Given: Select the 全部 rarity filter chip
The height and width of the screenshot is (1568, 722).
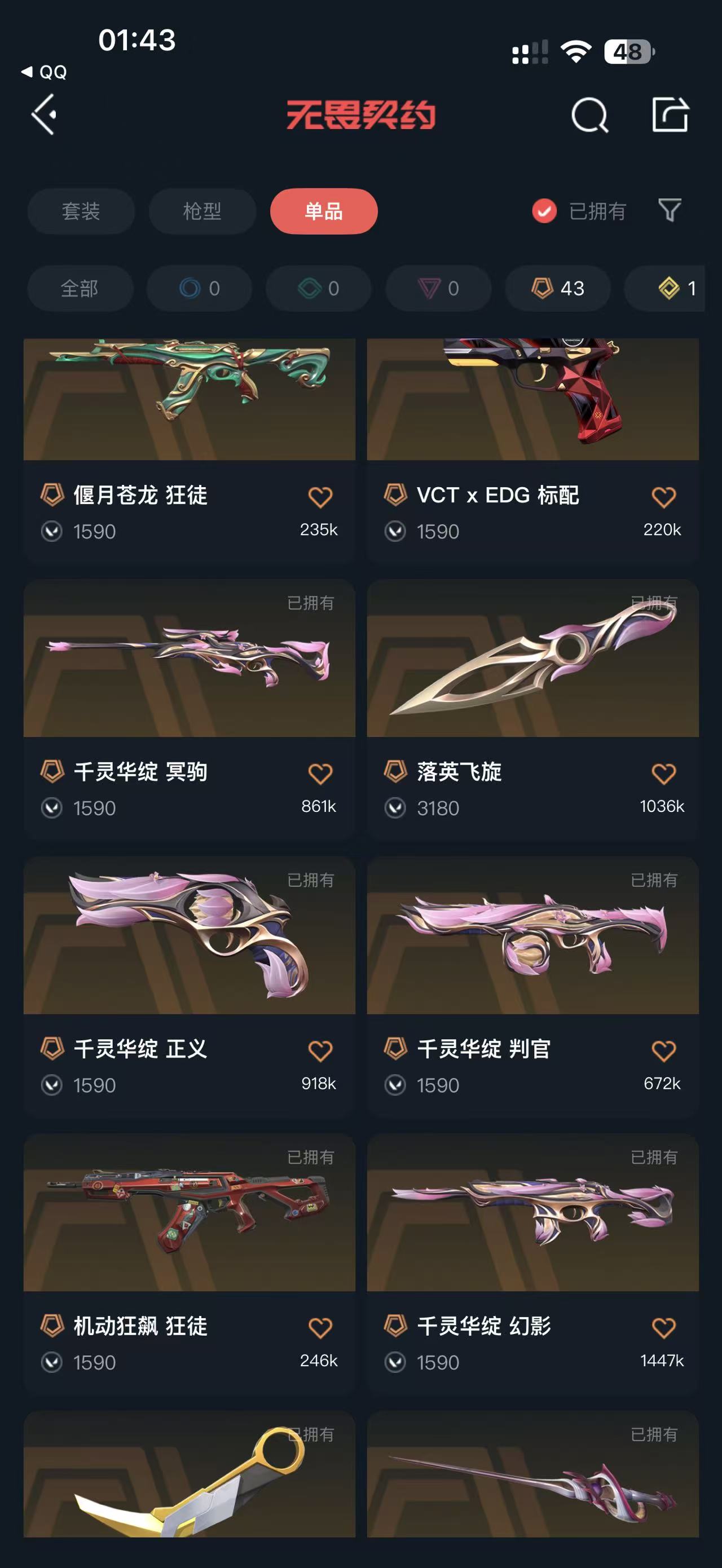Looking at the screenshot, I should click(80, 288).
